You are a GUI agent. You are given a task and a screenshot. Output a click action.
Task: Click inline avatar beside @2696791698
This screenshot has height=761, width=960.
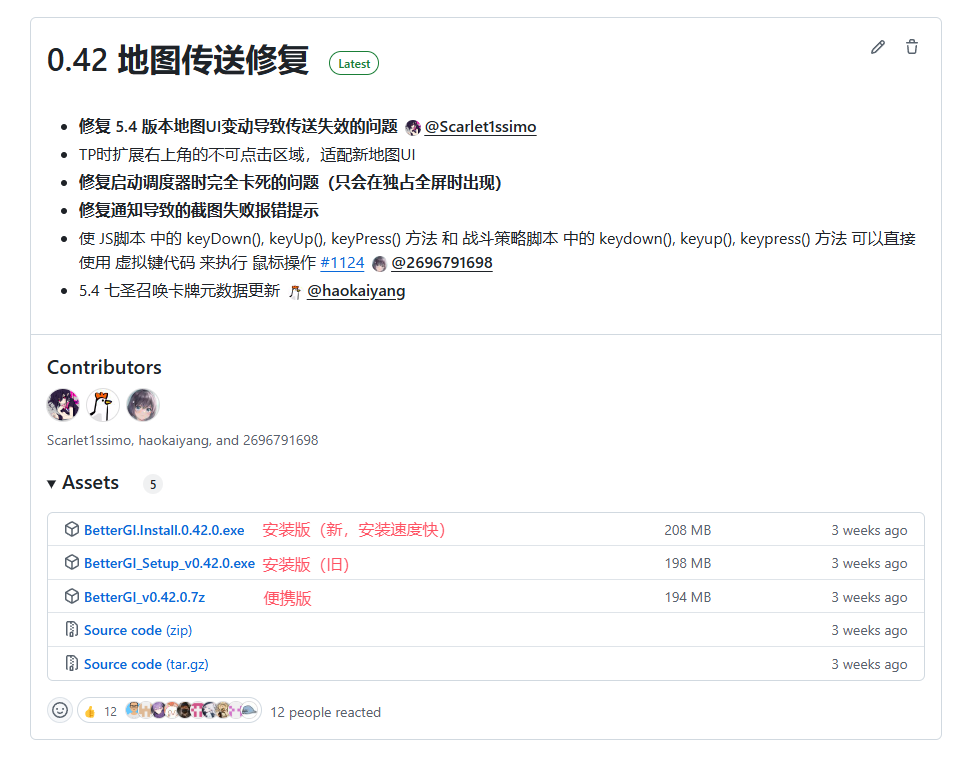[x=380, y=264]
